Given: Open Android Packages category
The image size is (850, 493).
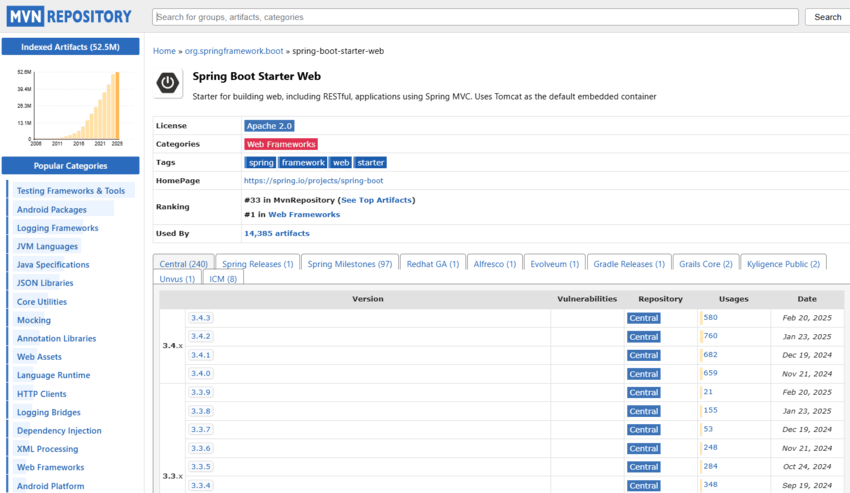Looking at the screenshot, I should [51, 210].
